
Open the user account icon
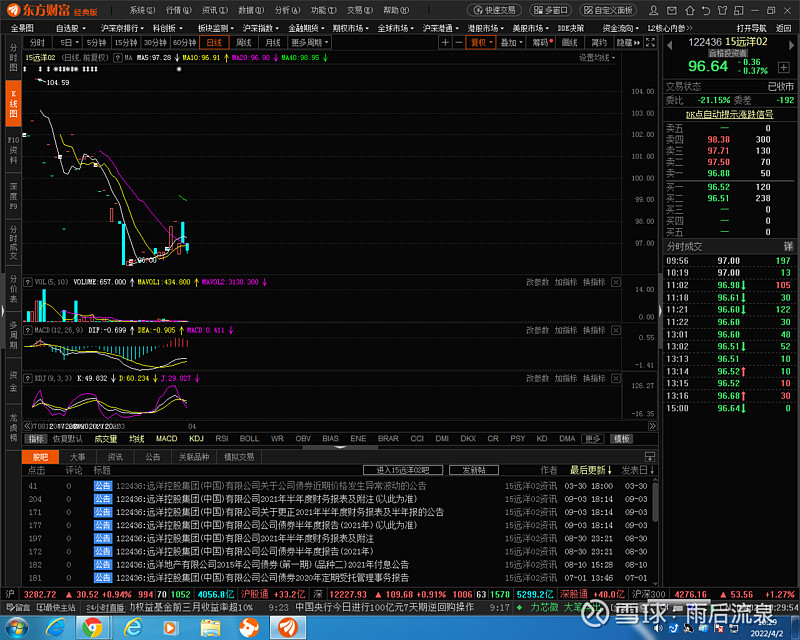click(654, 10)
